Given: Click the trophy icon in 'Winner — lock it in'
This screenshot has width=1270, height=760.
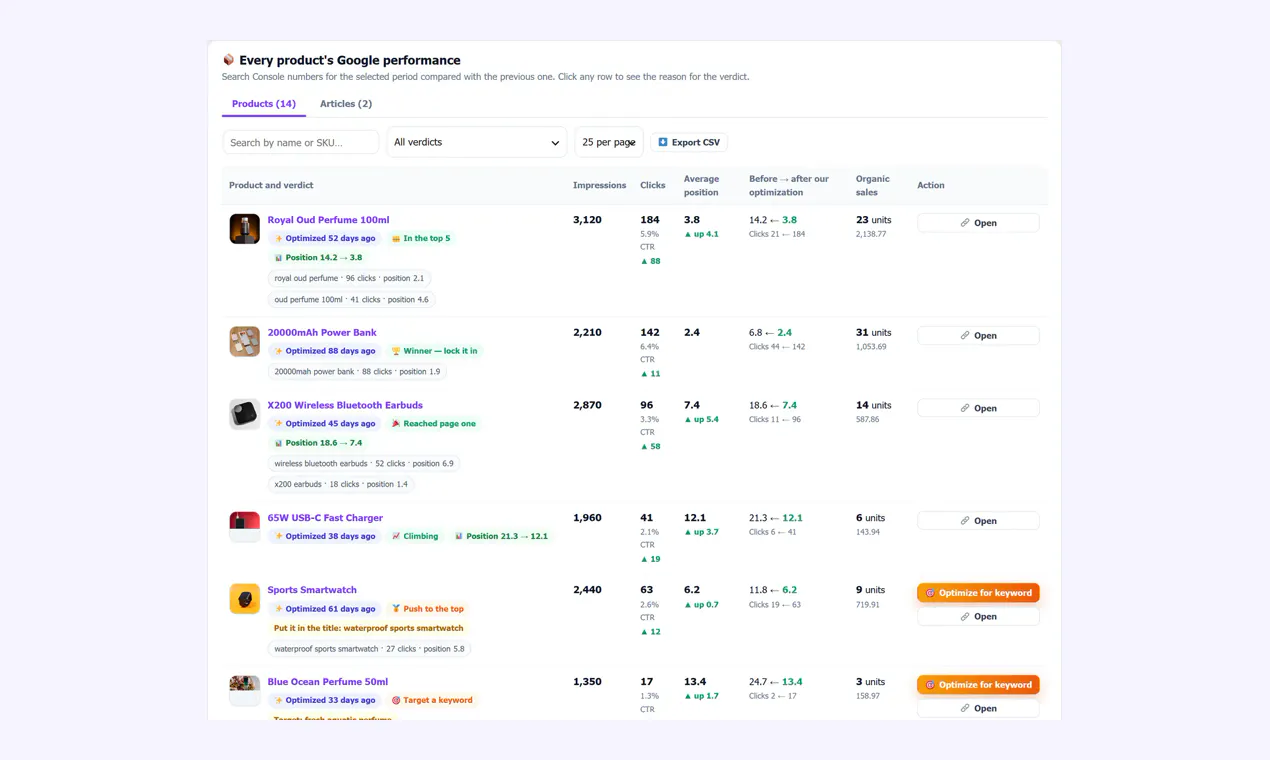Looking at the screenshot, I should [396, 351].
